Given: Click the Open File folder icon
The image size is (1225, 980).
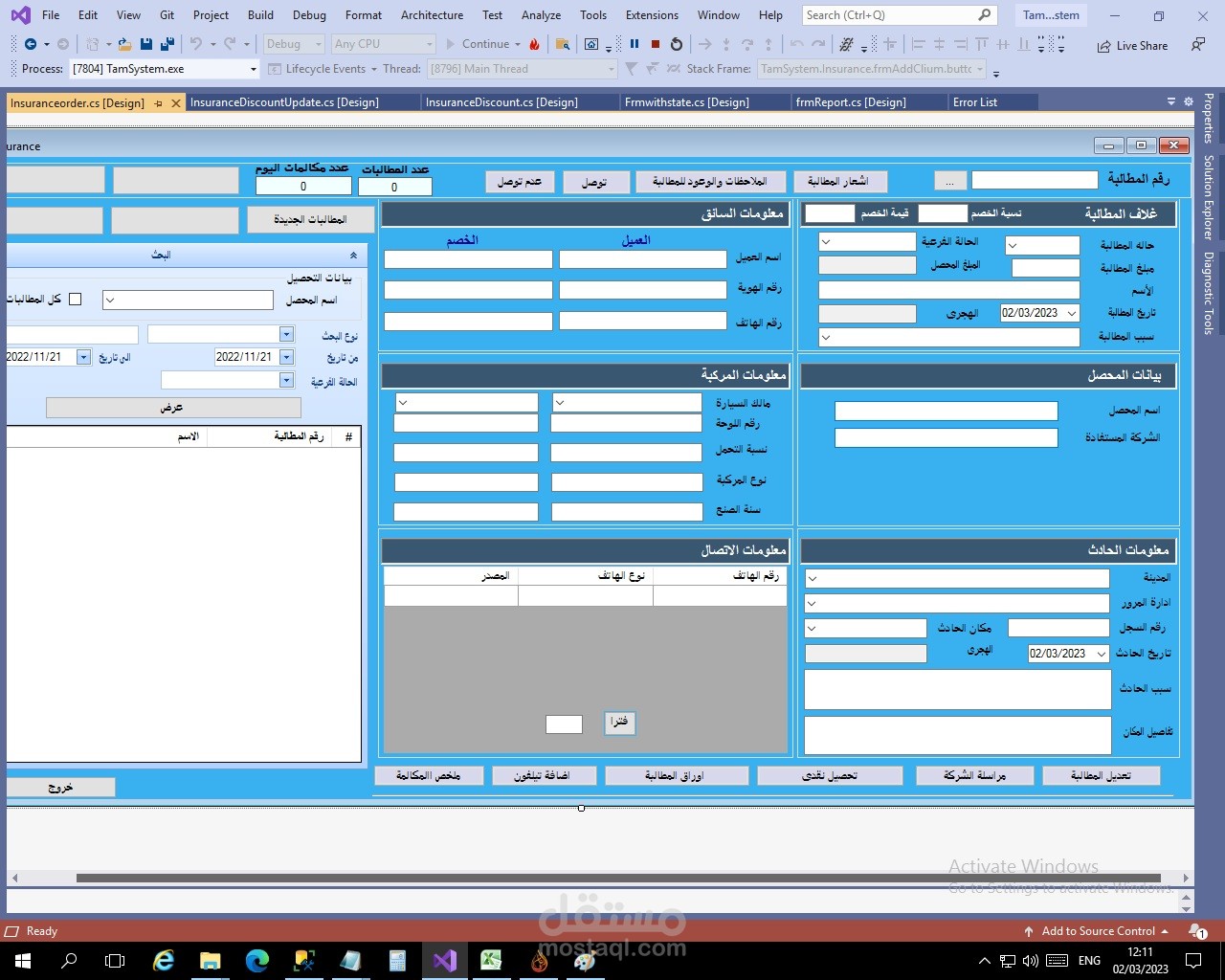Looking at the screenshot, I should point(124,44).
